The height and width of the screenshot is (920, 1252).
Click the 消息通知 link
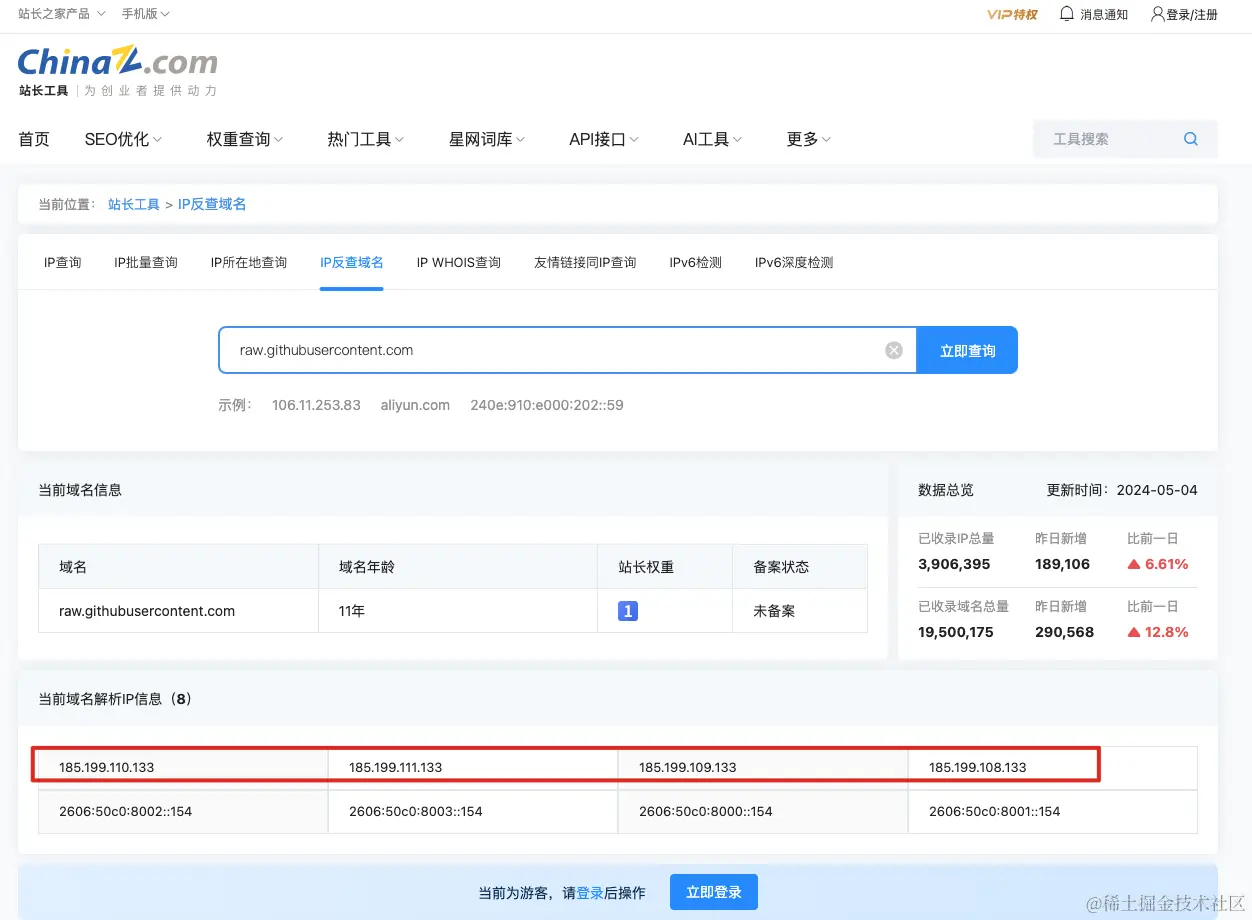click(1104, 14)
